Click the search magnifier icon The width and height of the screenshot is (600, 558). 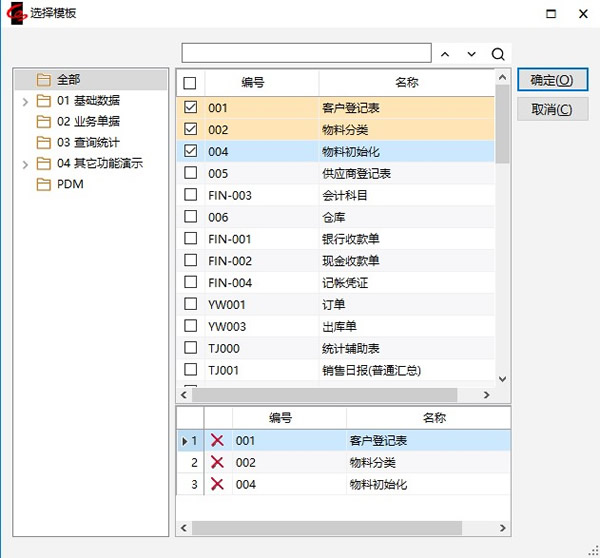(498, 54)
